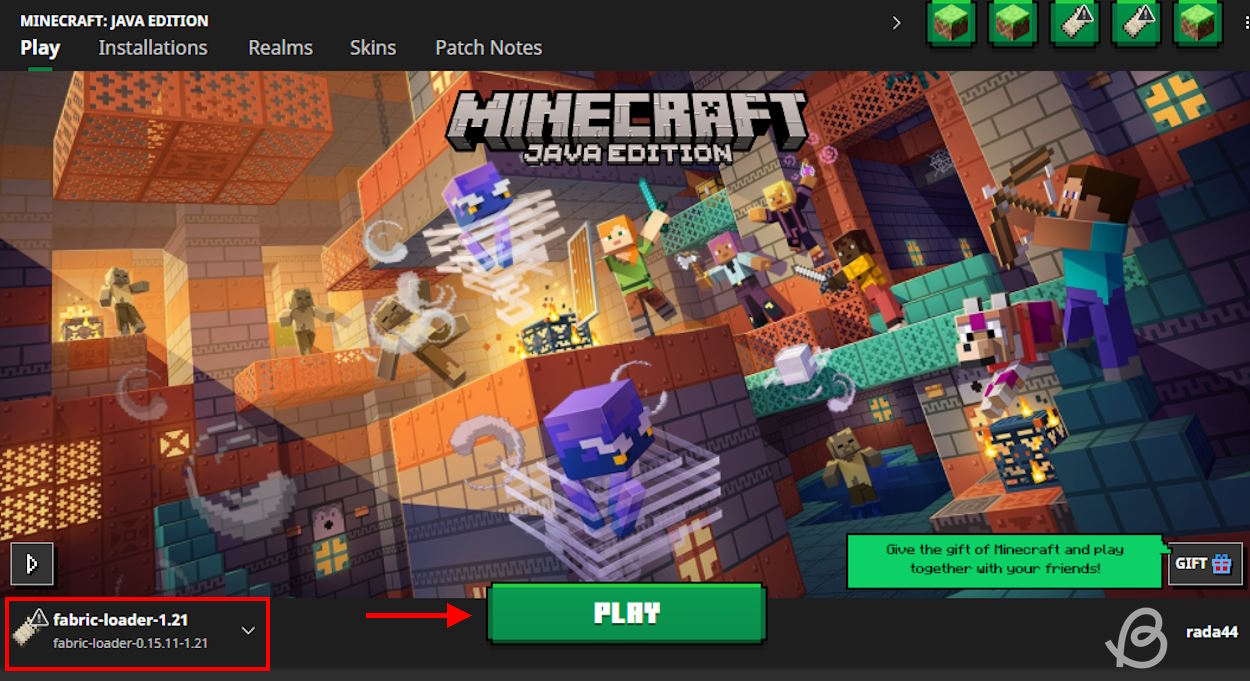
Task: Go to the Skins tab
Action: [373, 48]
